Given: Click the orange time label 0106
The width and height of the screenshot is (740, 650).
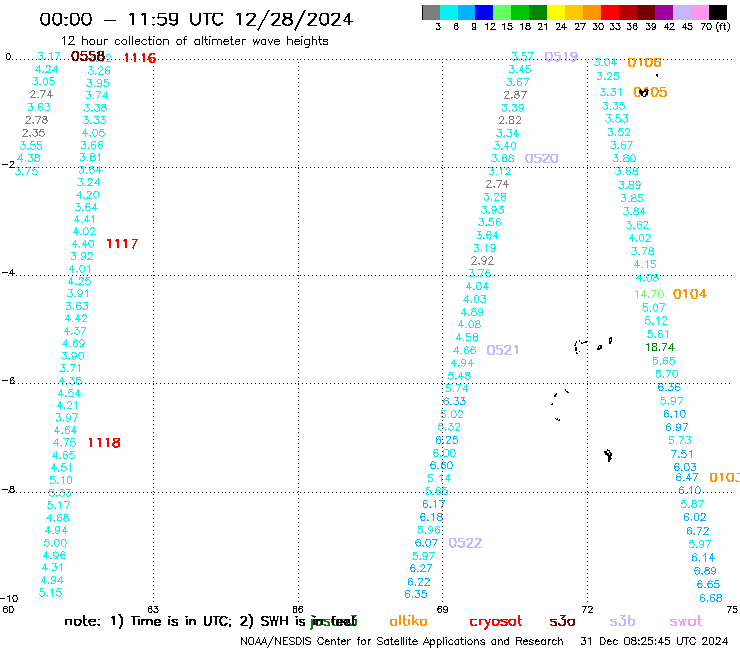Looking at the screenshot, I should point(644,62).
